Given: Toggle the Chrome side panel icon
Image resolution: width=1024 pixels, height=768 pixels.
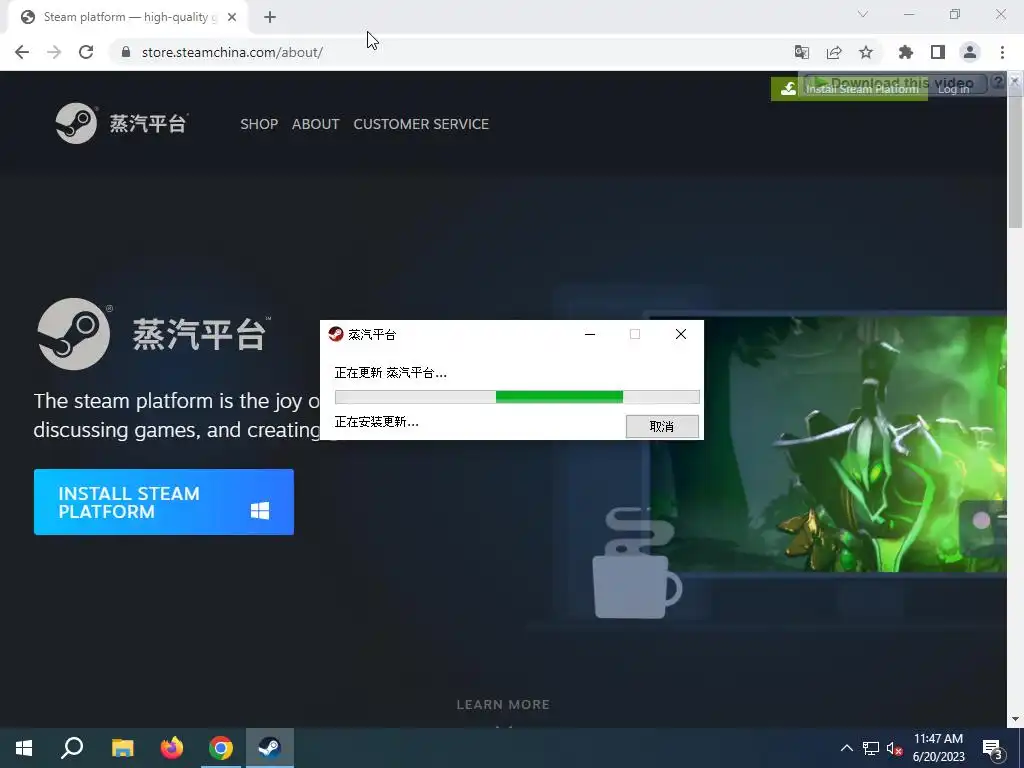Looking at the screenshot, I should (938, 52).
